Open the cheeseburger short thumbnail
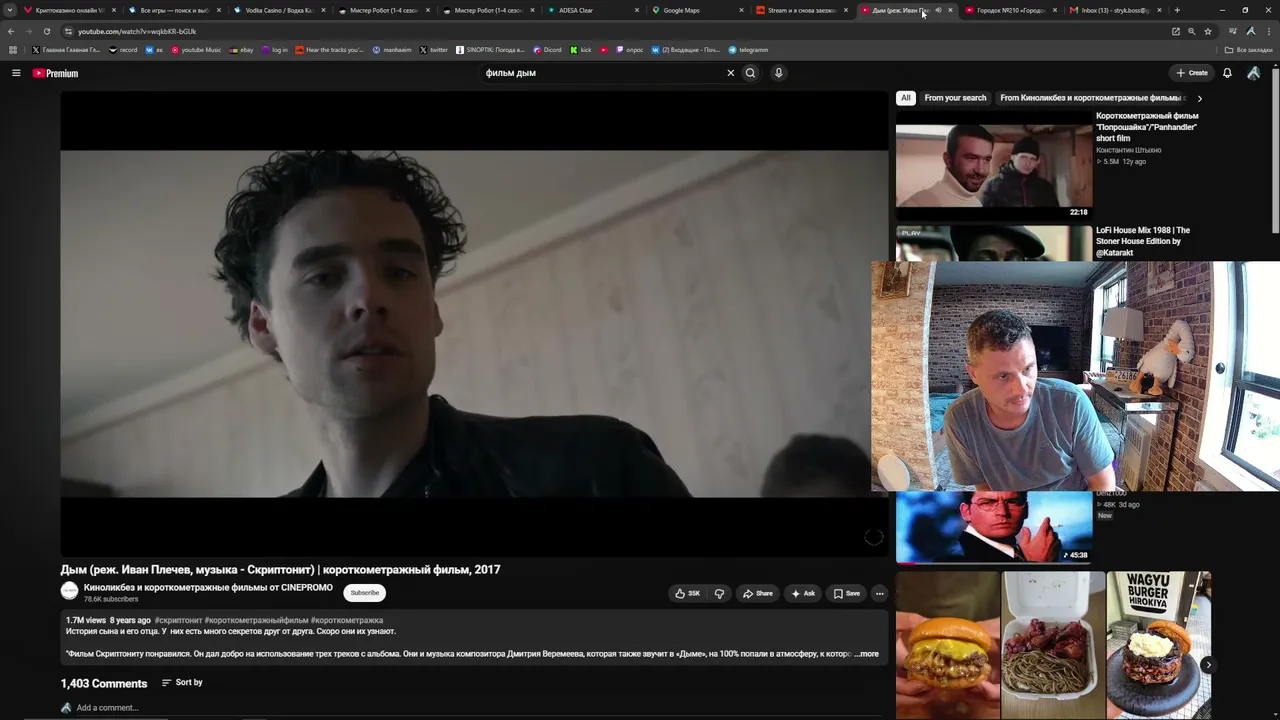The image size is (1280, 720). click(x=948, y=645)
